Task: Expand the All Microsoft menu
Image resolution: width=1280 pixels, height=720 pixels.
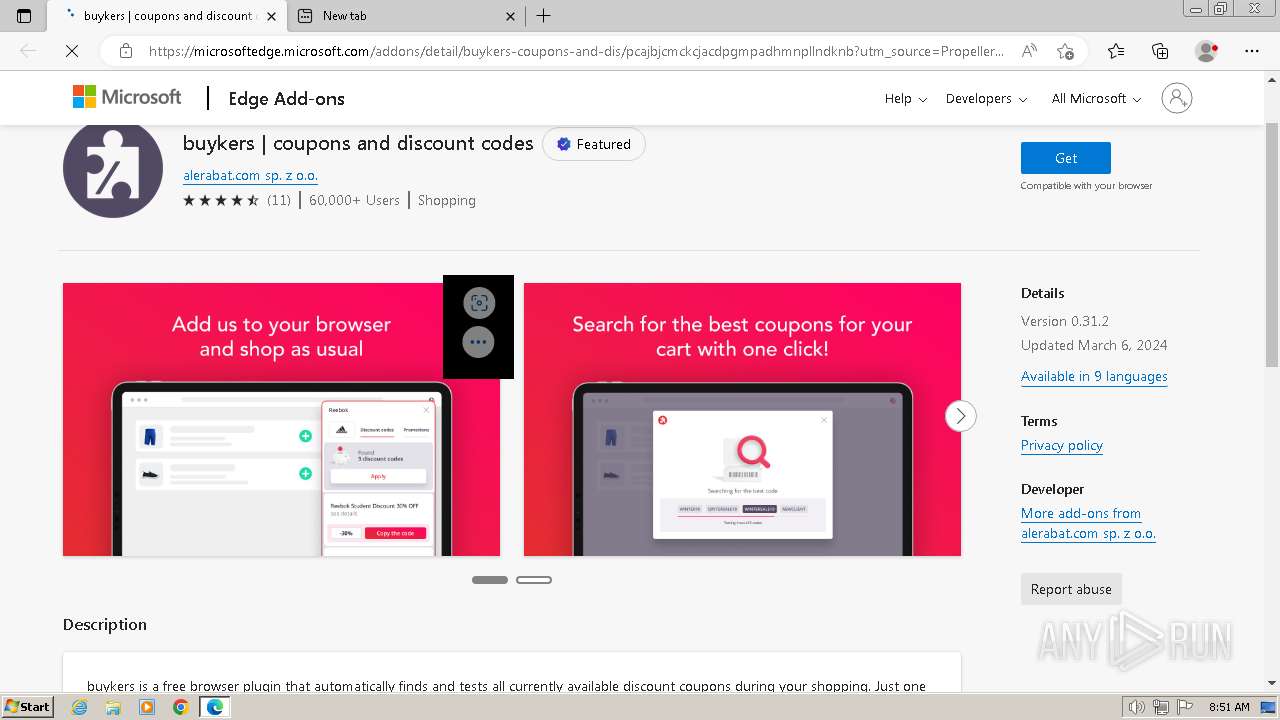Action: click(x=1096, y=98)
